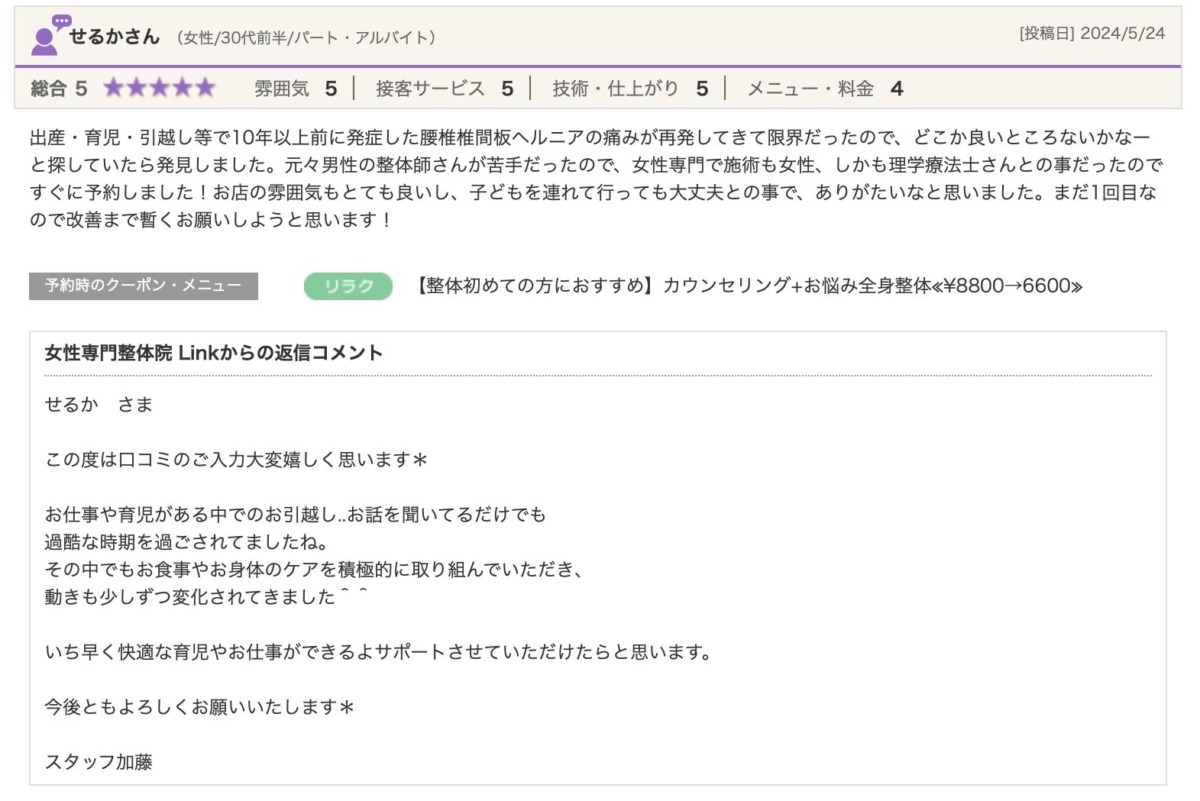This screenshot has width=1200, height=801.
Task: Click the reviewer name せるかさん
Action: [x=114, y=36]
